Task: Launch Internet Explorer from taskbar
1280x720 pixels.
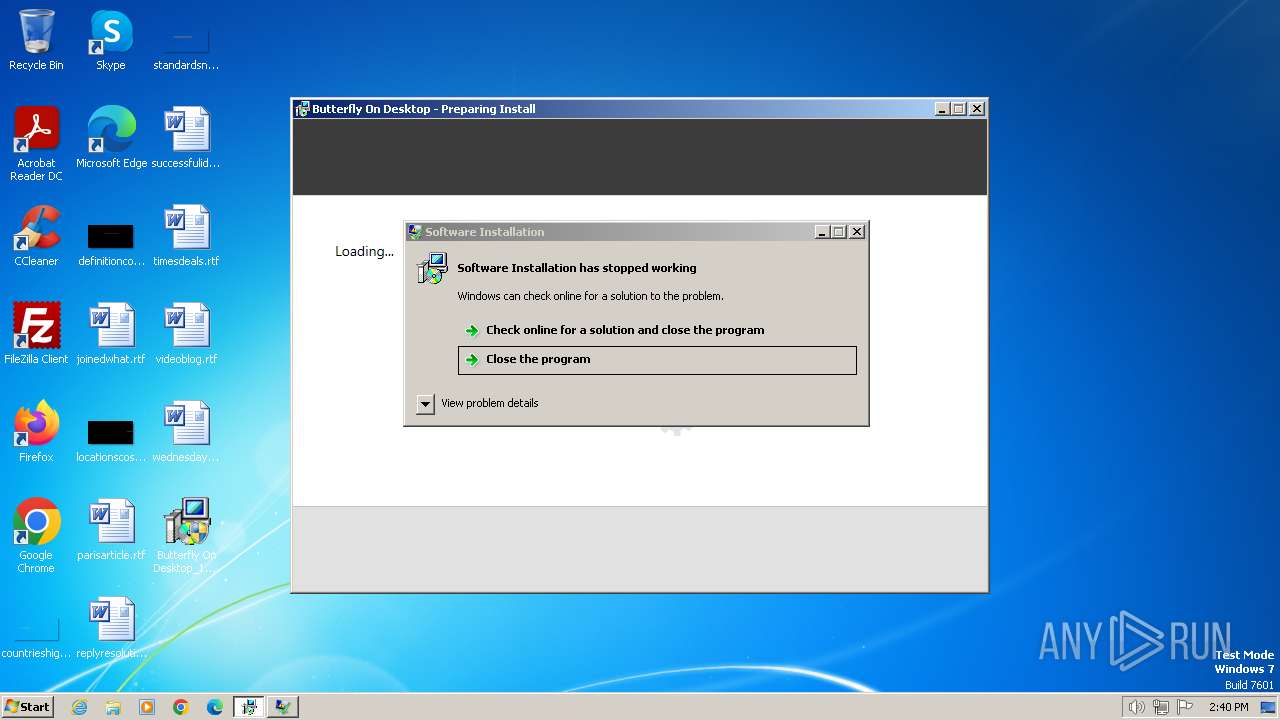Action: pyautogui.click(x=79, y=707)
